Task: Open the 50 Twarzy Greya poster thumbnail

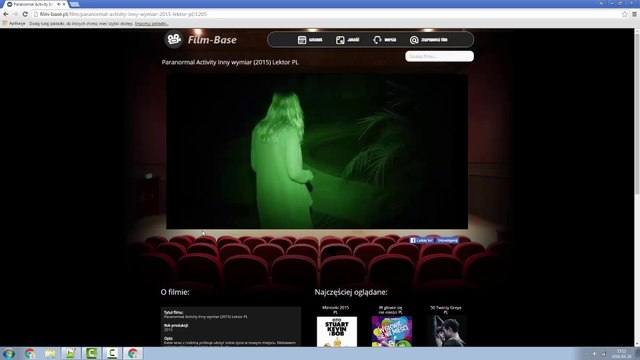Action: (446, 331)
